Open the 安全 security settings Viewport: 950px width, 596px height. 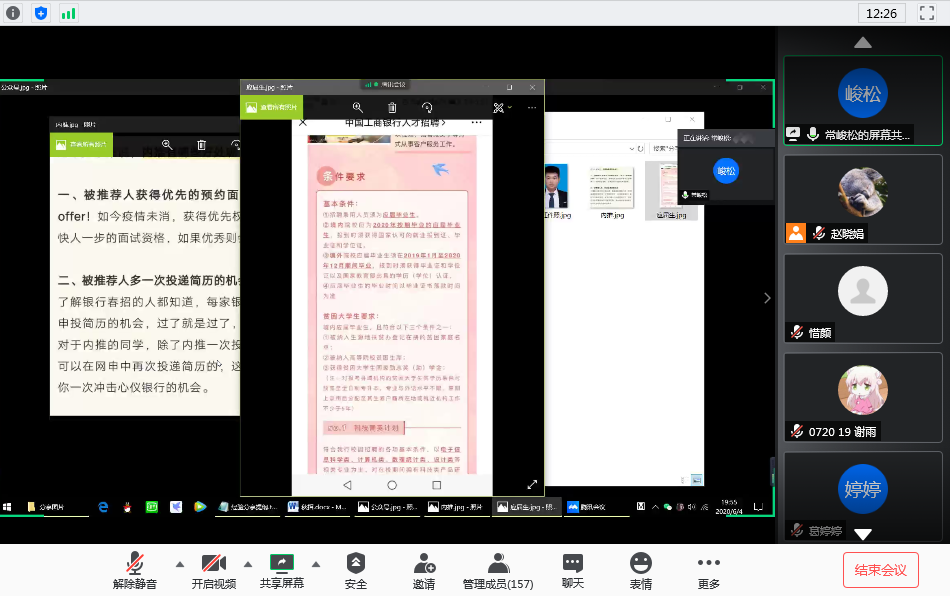[356, 569]
